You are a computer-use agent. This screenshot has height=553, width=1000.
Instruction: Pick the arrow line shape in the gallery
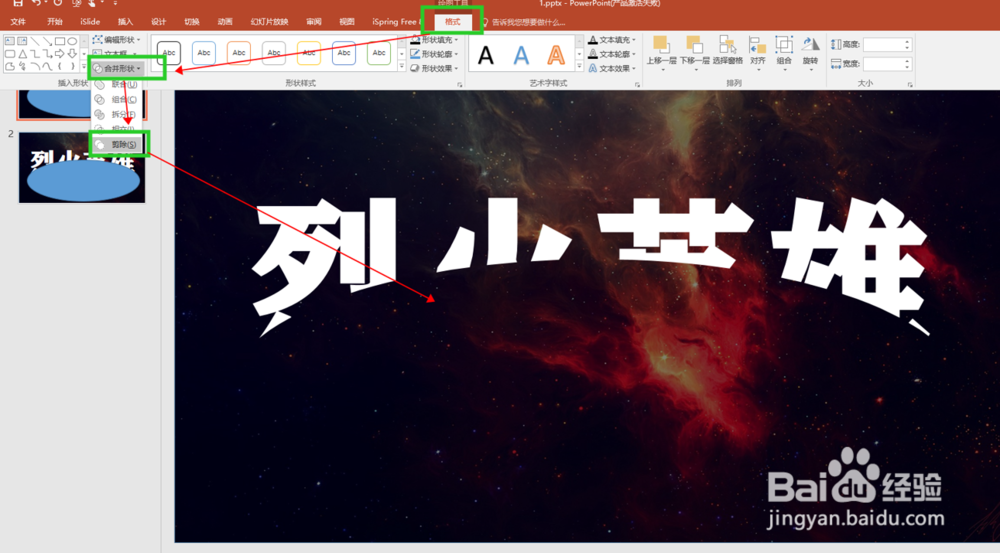pyautogui.click(x=47, y=41)
